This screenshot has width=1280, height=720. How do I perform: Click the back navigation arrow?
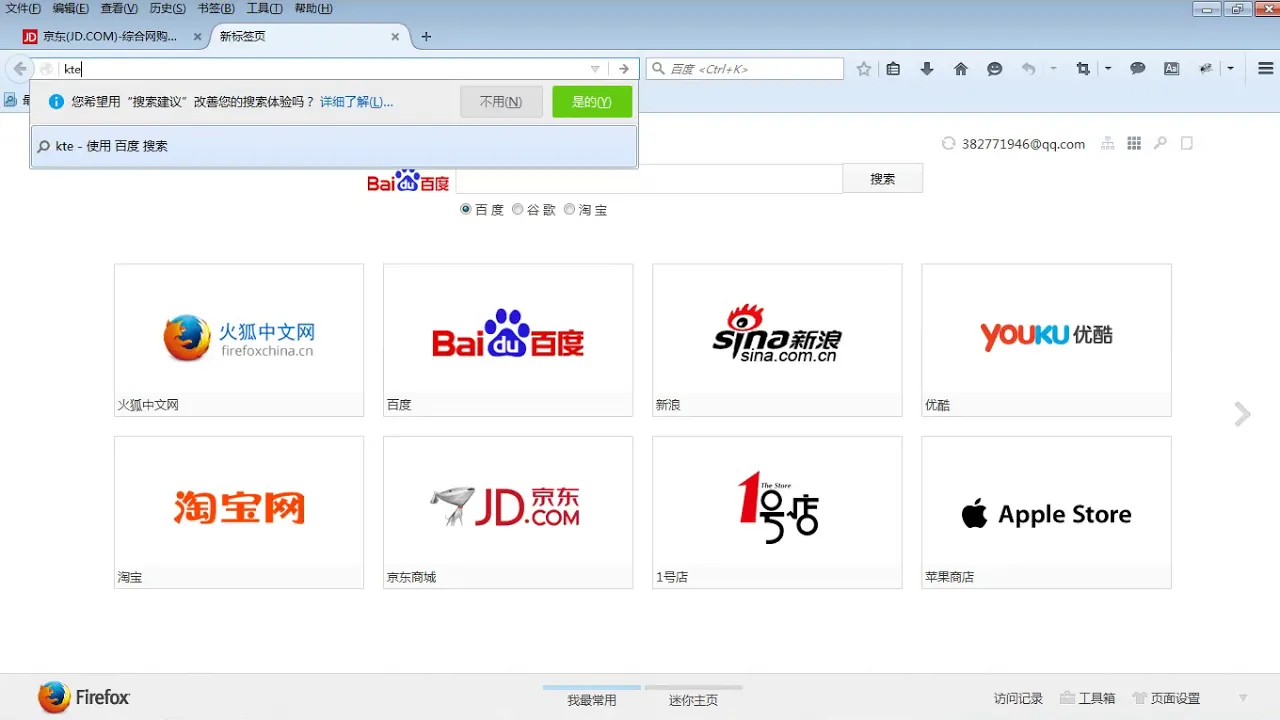[x=19, y=69]
